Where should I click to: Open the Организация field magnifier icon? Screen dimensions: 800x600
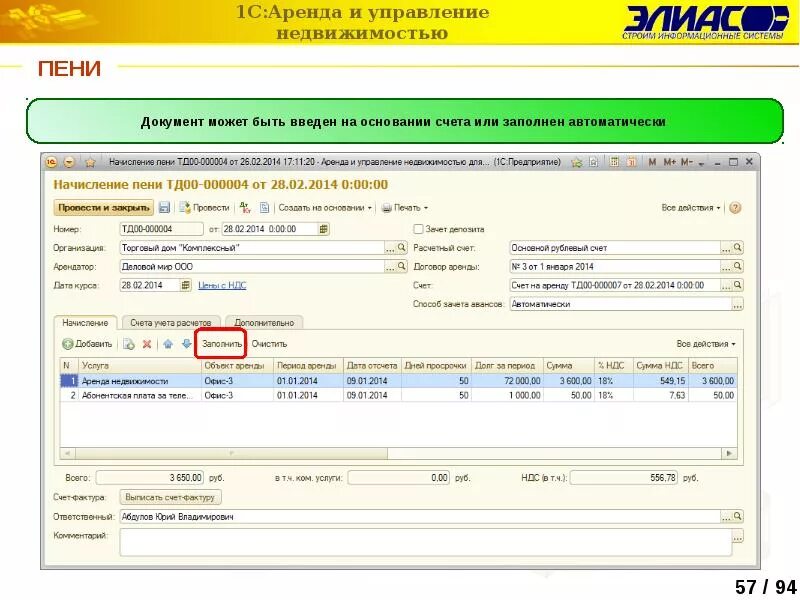click(x=402, y=248)
